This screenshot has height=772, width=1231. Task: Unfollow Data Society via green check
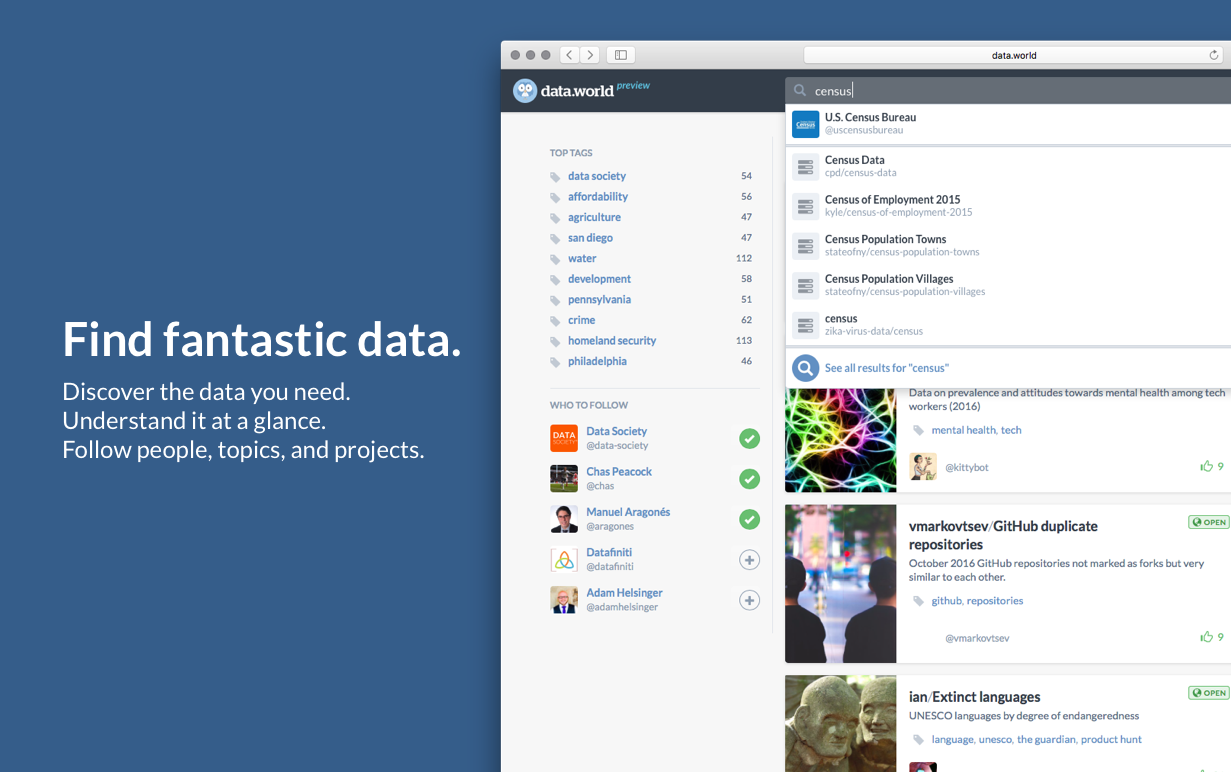click(749, 438)
